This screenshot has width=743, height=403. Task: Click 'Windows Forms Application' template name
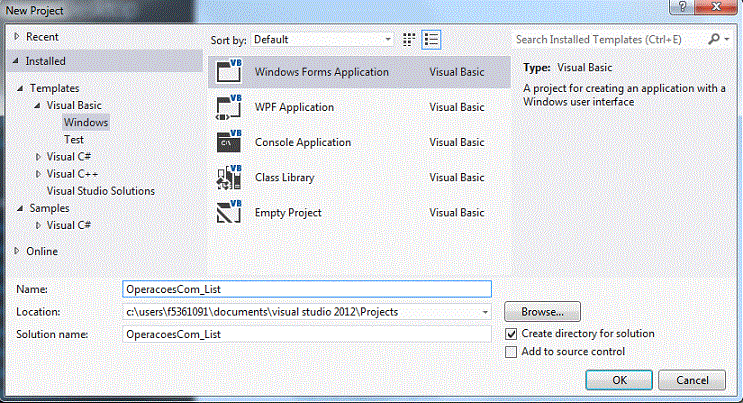point(322,72)
